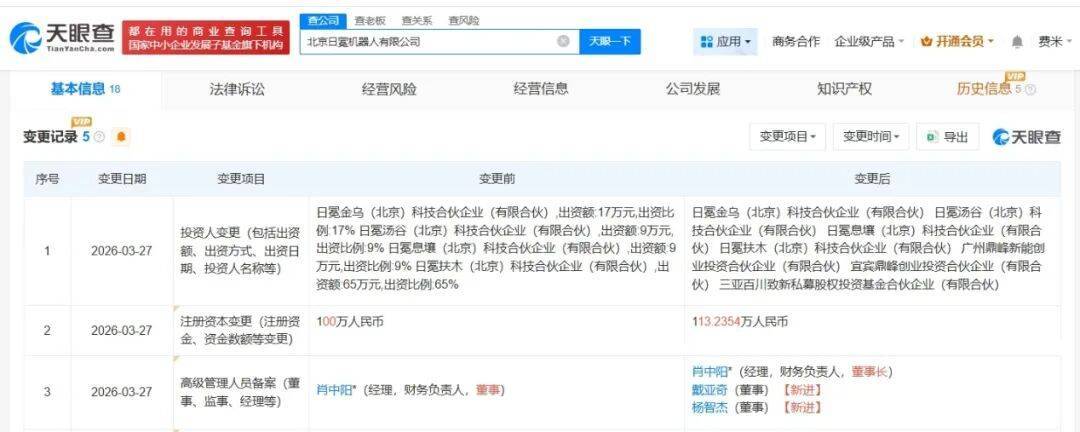
Task: Click the 序号 column header
Action: [47, 179]
